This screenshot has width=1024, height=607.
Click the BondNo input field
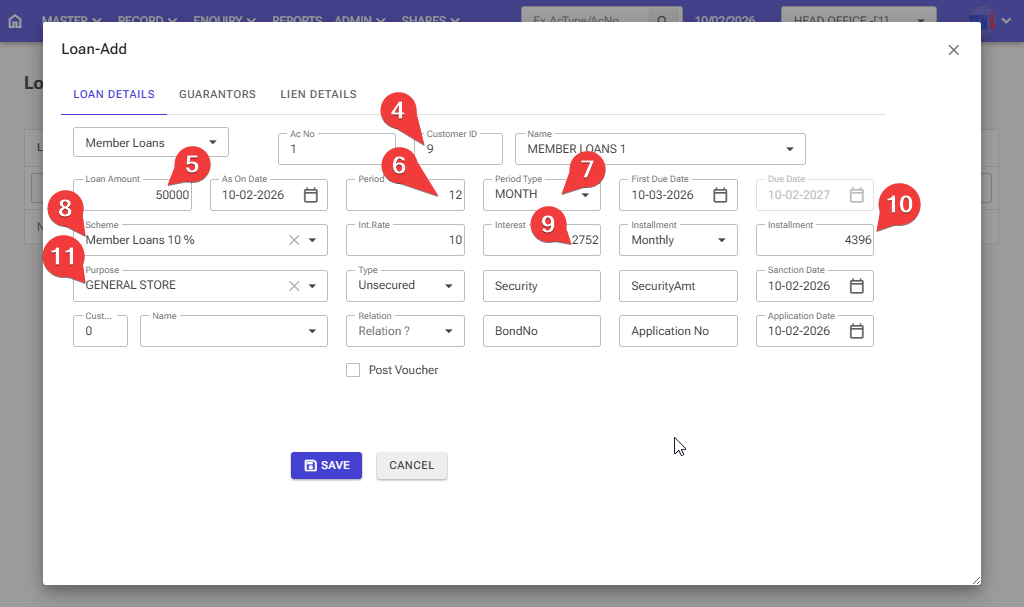pos(541,331)
